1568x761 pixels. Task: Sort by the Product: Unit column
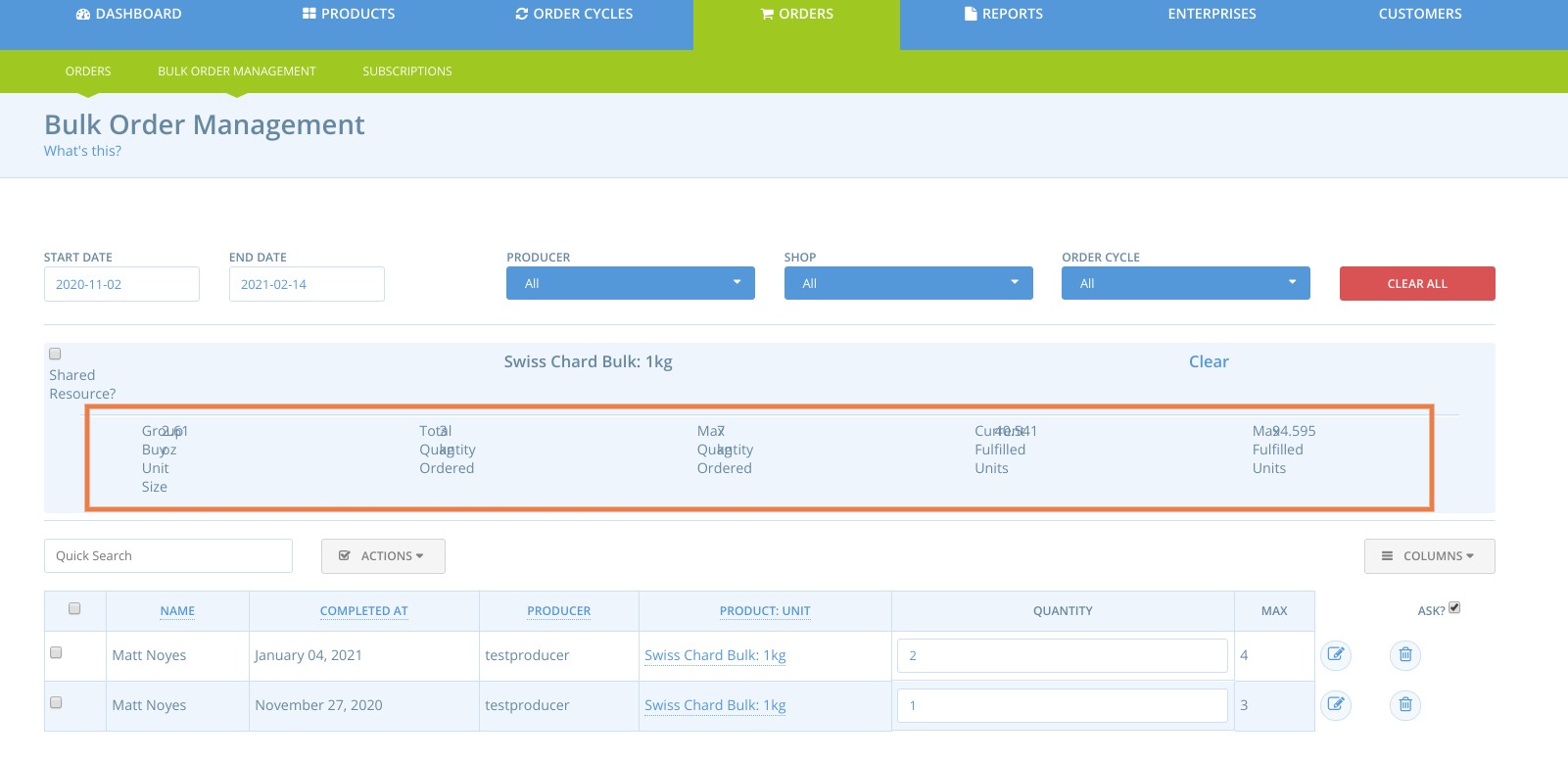tap(765, 610)
